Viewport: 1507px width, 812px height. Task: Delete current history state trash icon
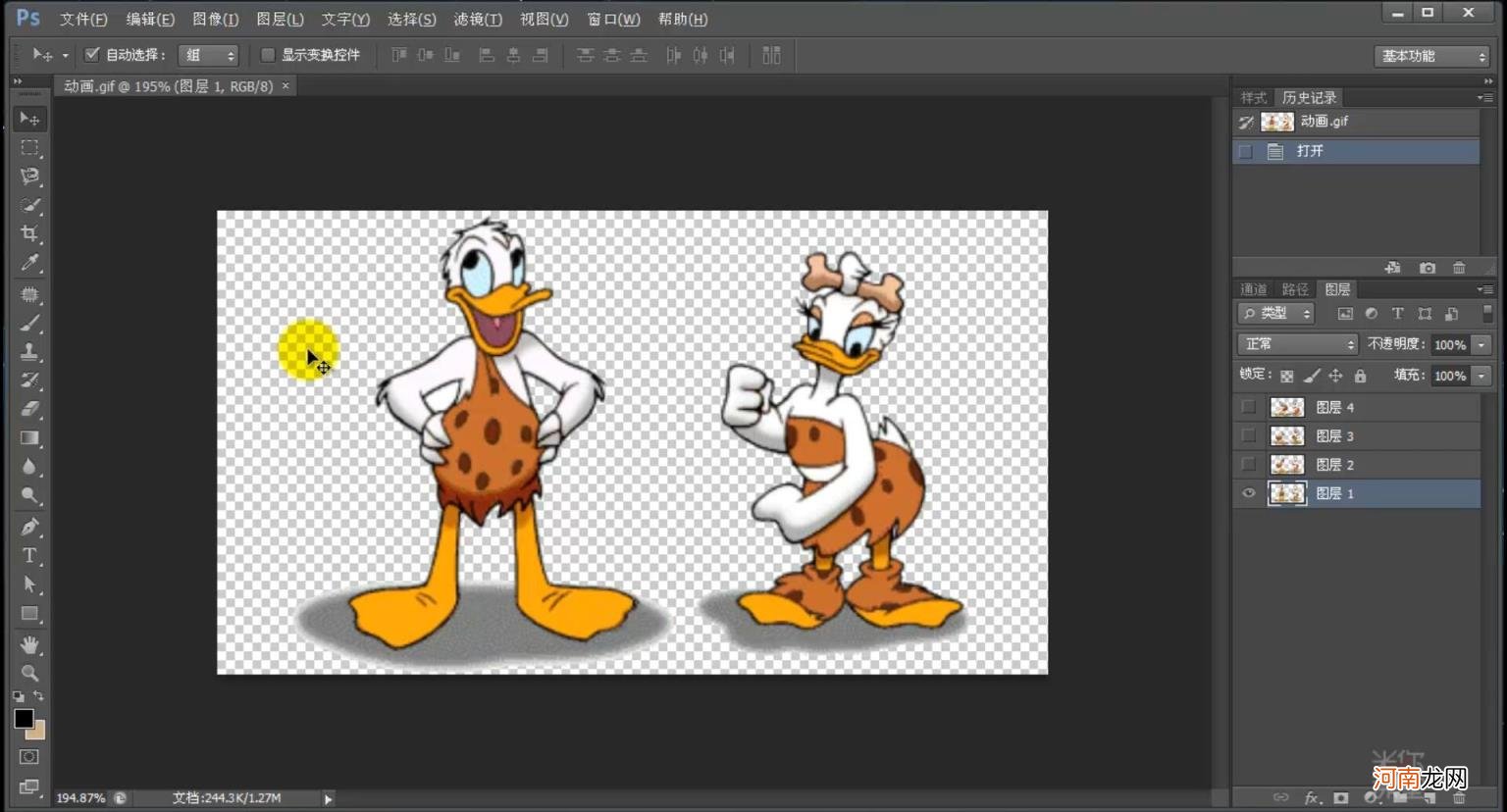[1459, 268]
